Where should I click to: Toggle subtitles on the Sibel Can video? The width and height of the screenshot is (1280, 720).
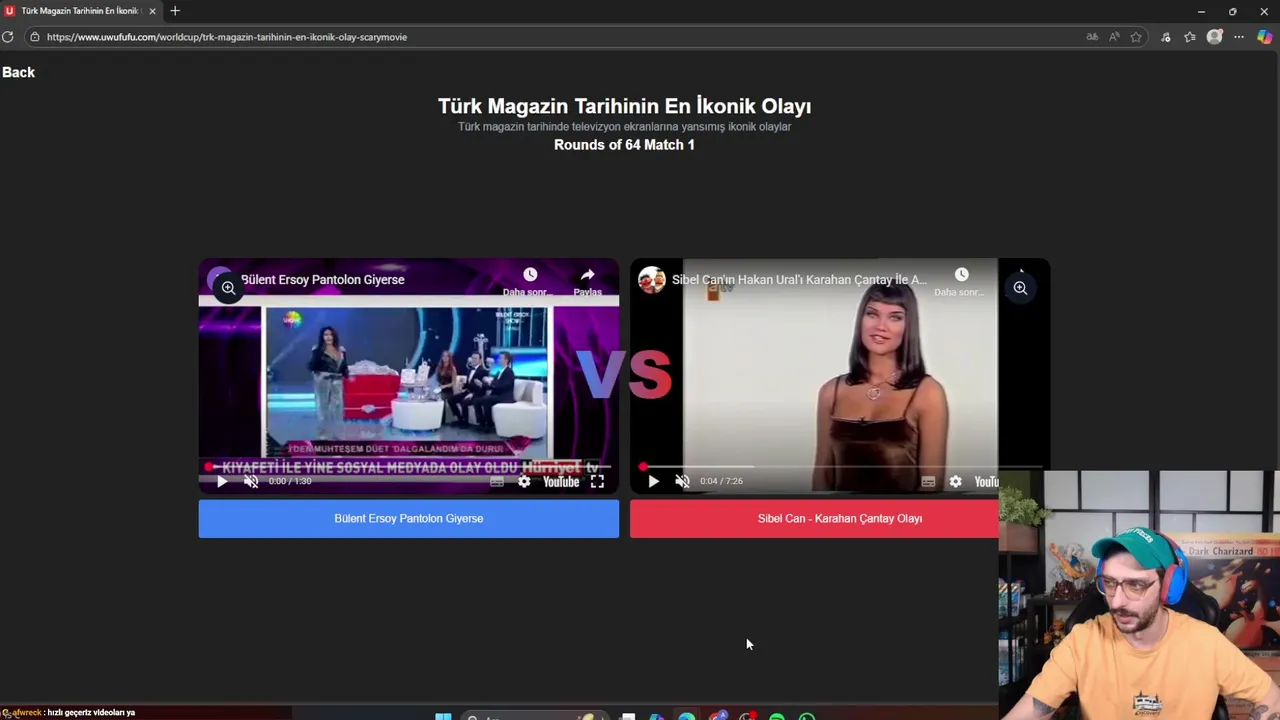[928, 481]
